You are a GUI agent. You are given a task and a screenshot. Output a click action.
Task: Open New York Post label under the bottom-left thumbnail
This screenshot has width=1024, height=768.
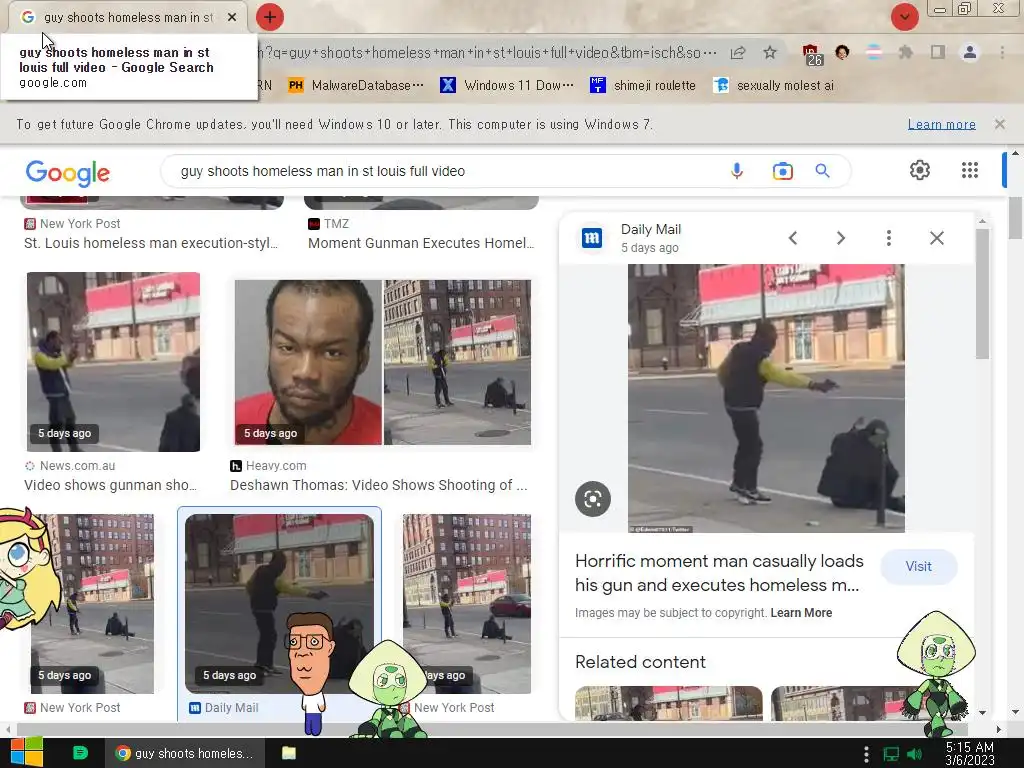72,707
